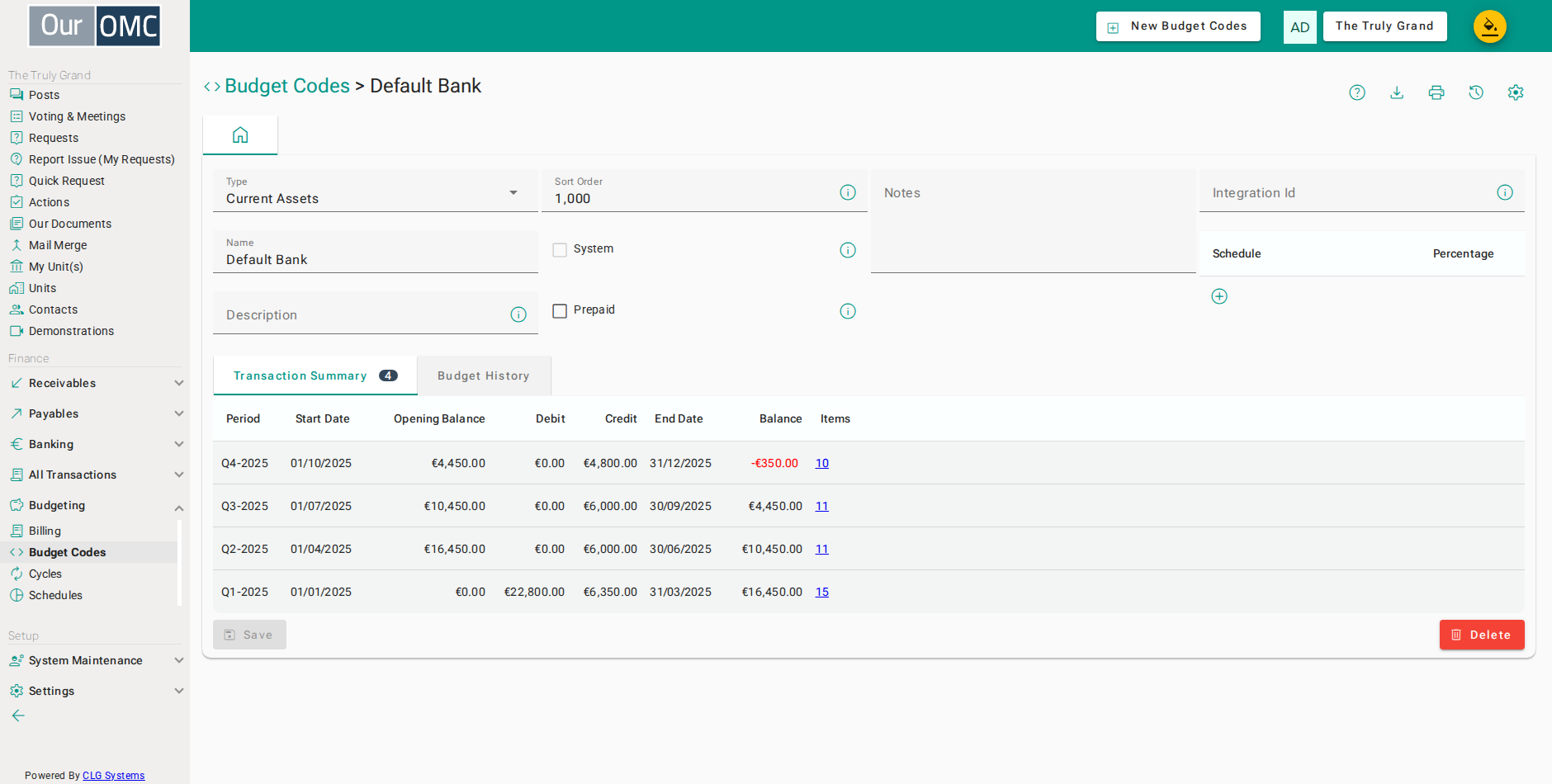The image size is (1552, 784).
Task: Open Mail Merge in sidebar
Action: [58, 245]
